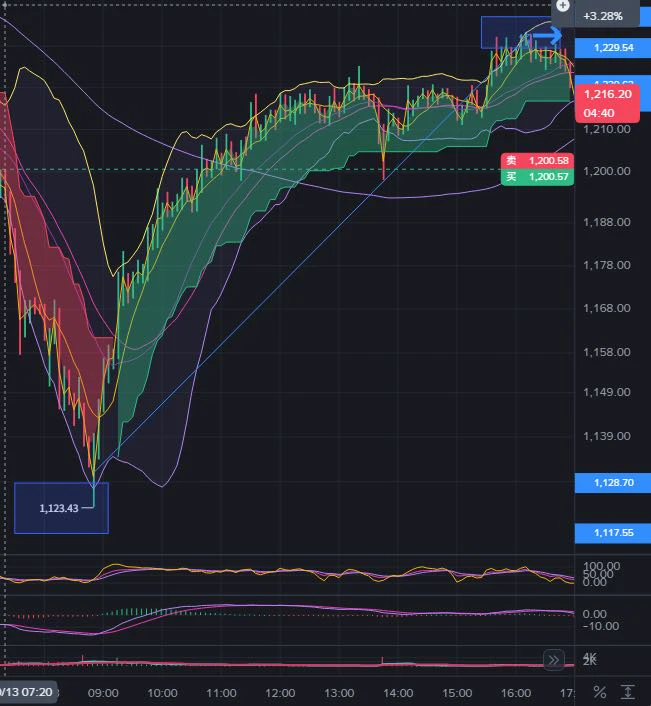651x706 pixels.
Task: Click the scroll to latest bar arrows
Action: 554,660
